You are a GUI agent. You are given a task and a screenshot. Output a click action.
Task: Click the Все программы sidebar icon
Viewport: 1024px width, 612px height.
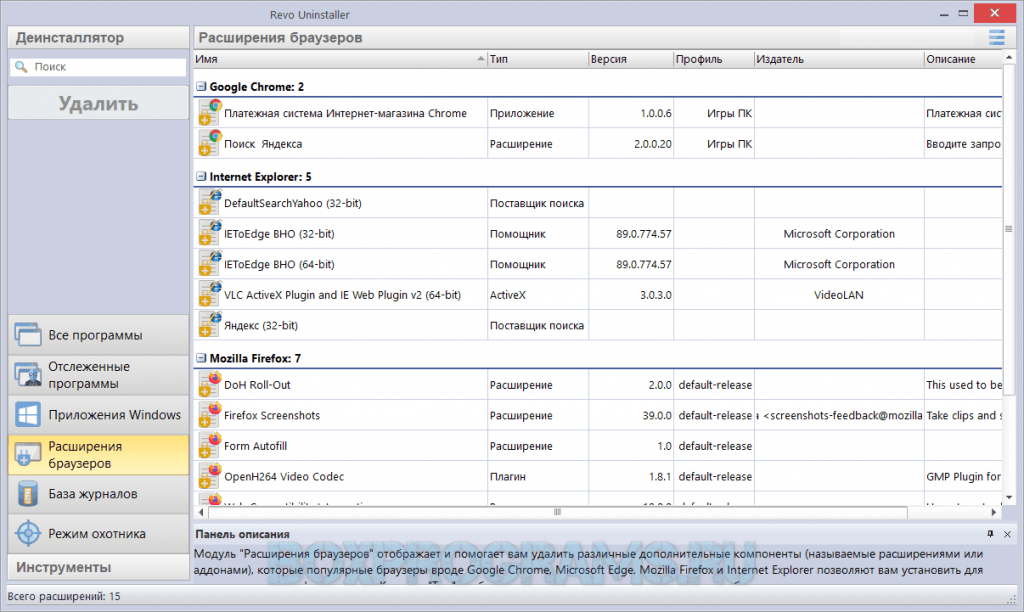pos(28,335)
